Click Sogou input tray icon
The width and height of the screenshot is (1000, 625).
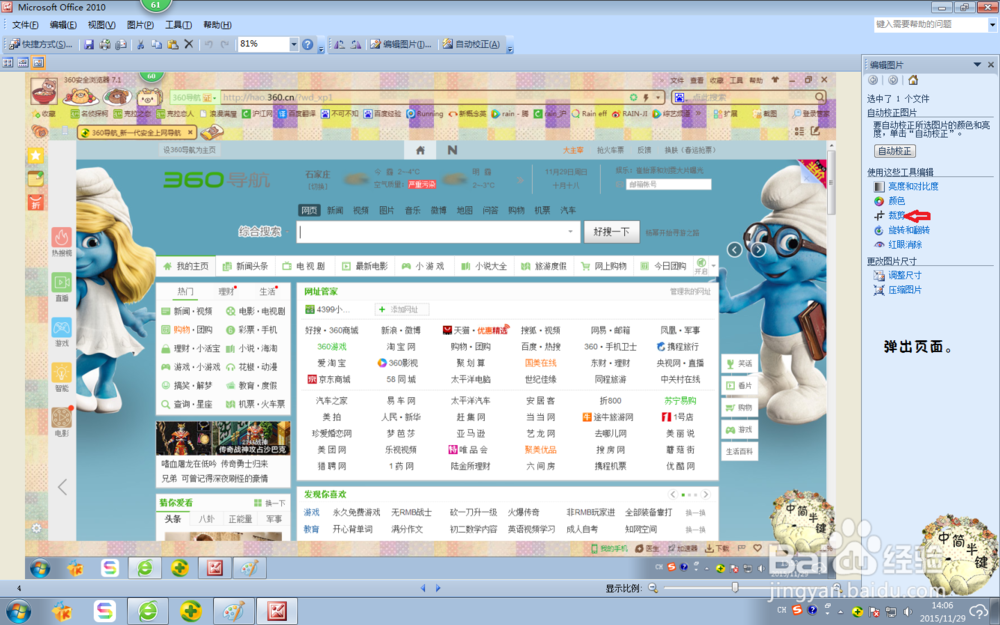click(x=799, y=611)
